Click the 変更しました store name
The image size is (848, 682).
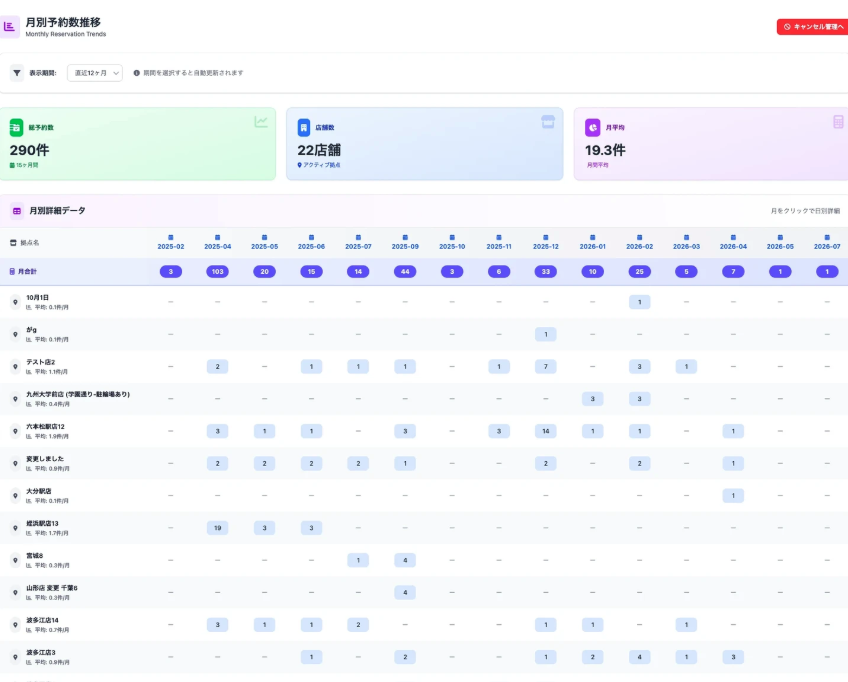click(x=45, y=459)
